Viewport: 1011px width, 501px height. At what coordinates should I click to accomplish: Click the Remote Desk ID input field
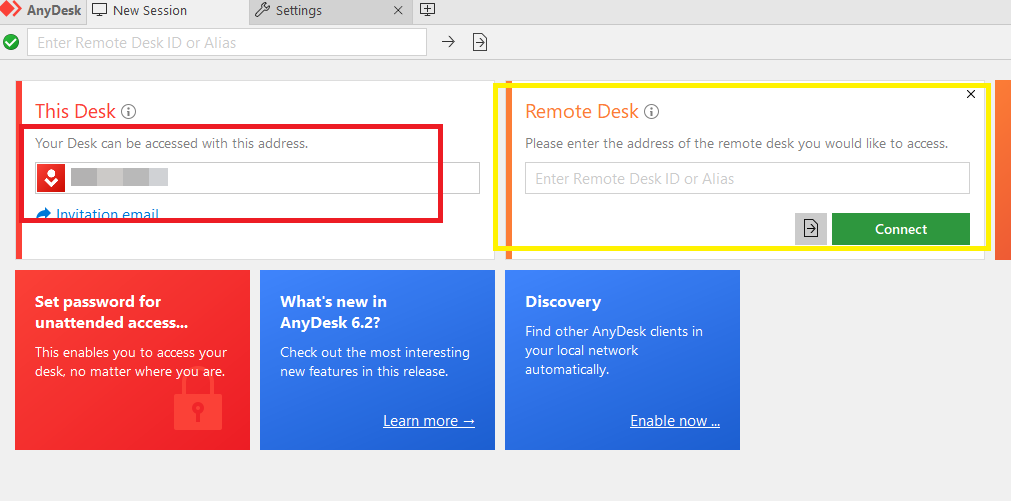(x=747, y=179)
